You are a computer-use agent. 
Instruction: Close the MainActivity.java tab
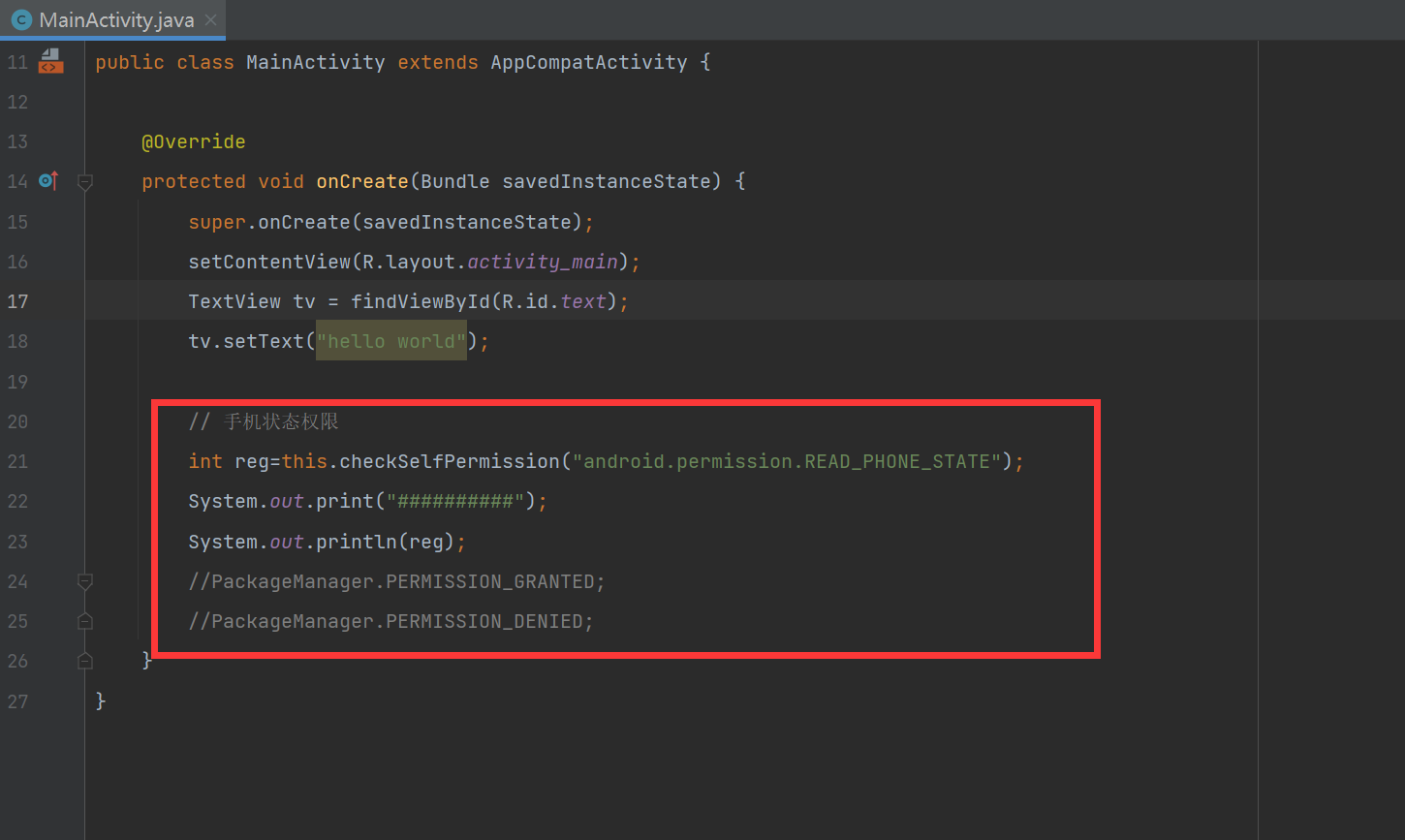pos(211,19)
